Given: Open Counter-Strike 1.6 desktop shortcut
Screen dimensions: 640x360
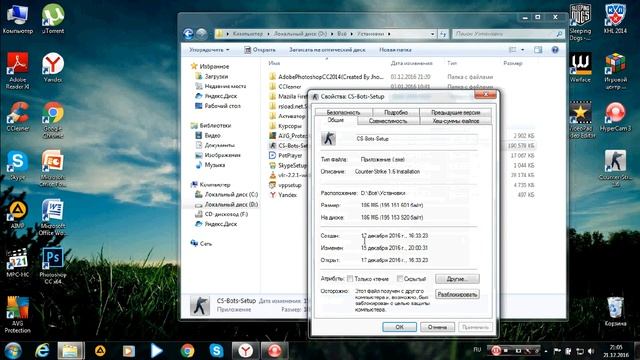Looking at the screenshot, I should click(x=615, y=168).
